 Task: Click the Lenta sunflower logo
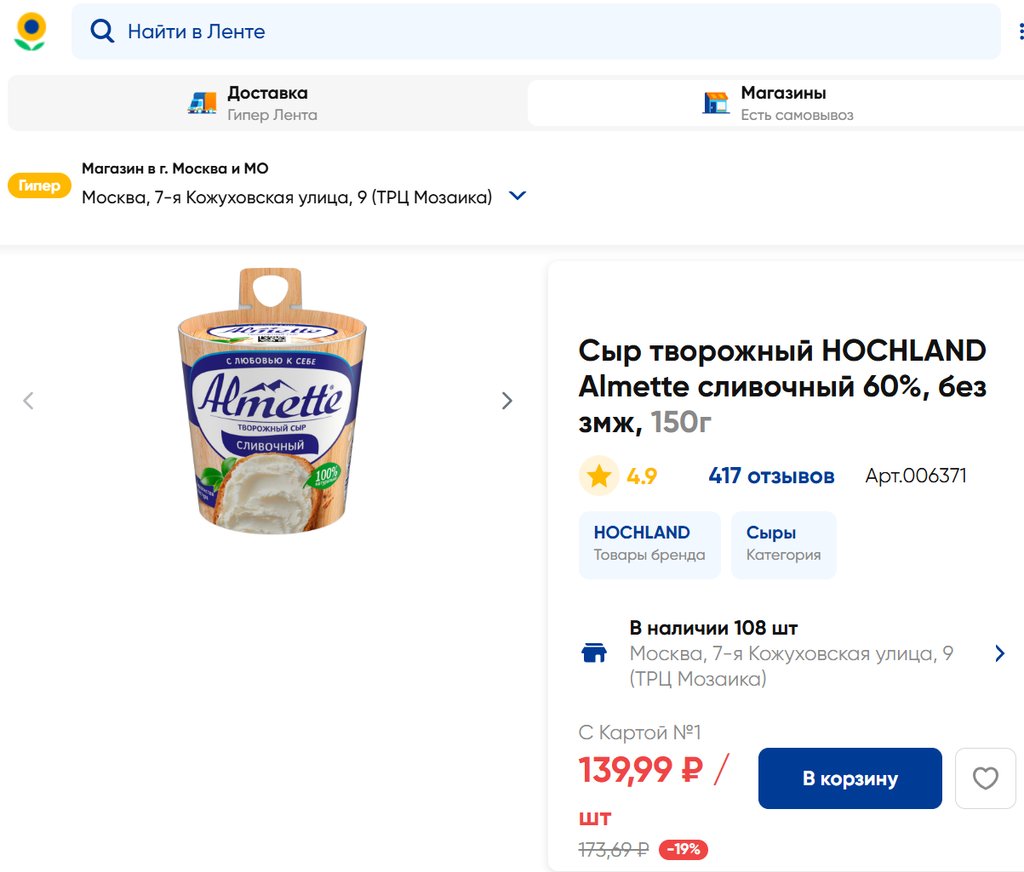[x=31, y=31]
